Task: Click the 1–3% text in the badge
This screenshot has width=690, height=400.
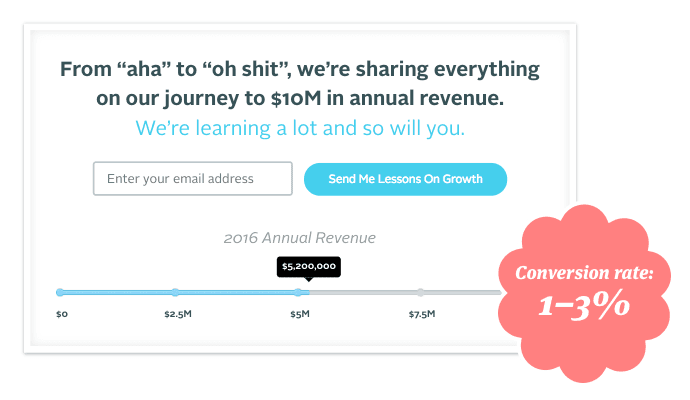Action: click(x=584, y=306)
